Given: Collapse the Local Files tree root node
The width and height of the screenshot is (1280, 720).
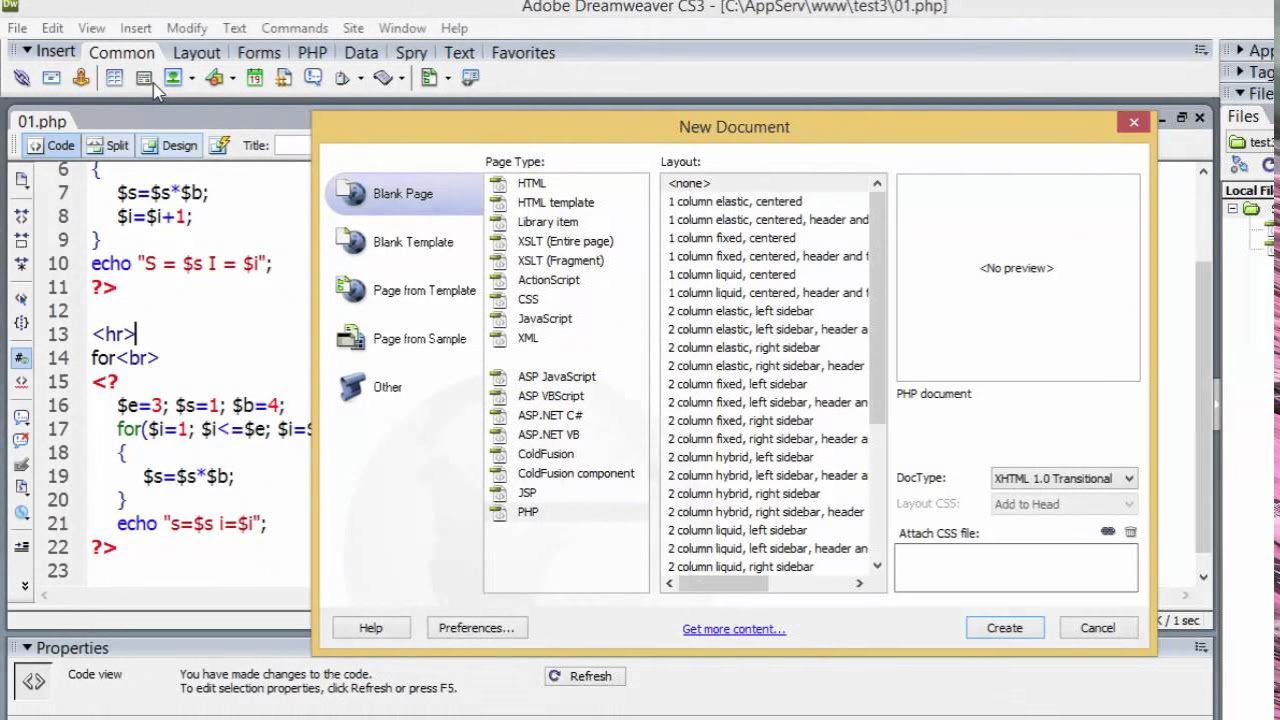Looking at the screenshot, I should coord(1233,209).
